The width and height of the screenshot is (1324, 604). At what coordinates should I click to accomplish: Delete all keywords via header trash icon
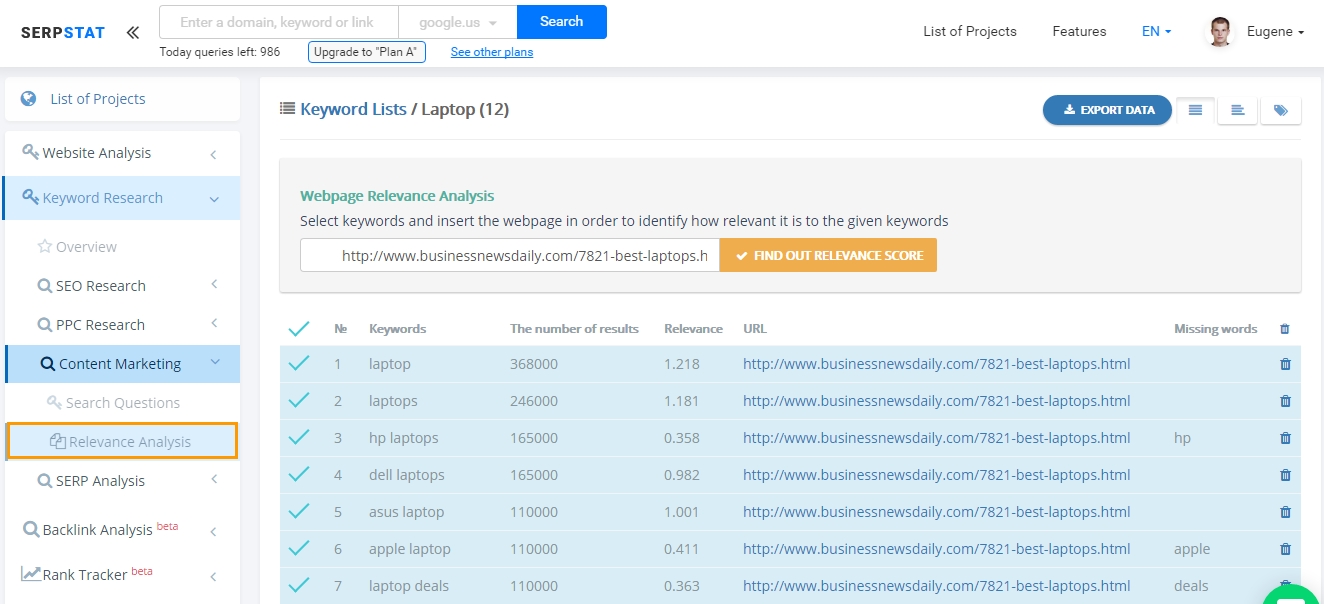click(x=1285, y=329)
